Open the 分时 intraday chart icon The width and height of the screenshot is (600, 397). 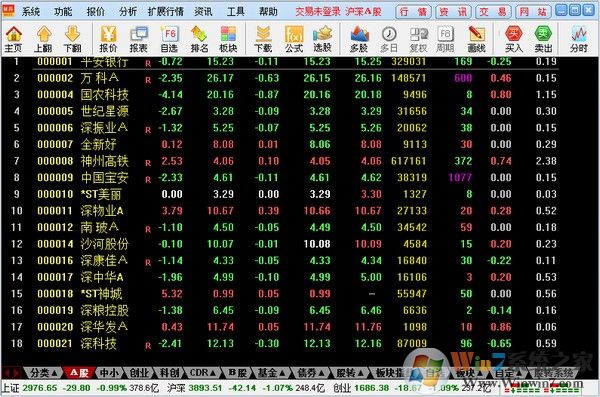point(579,39)
